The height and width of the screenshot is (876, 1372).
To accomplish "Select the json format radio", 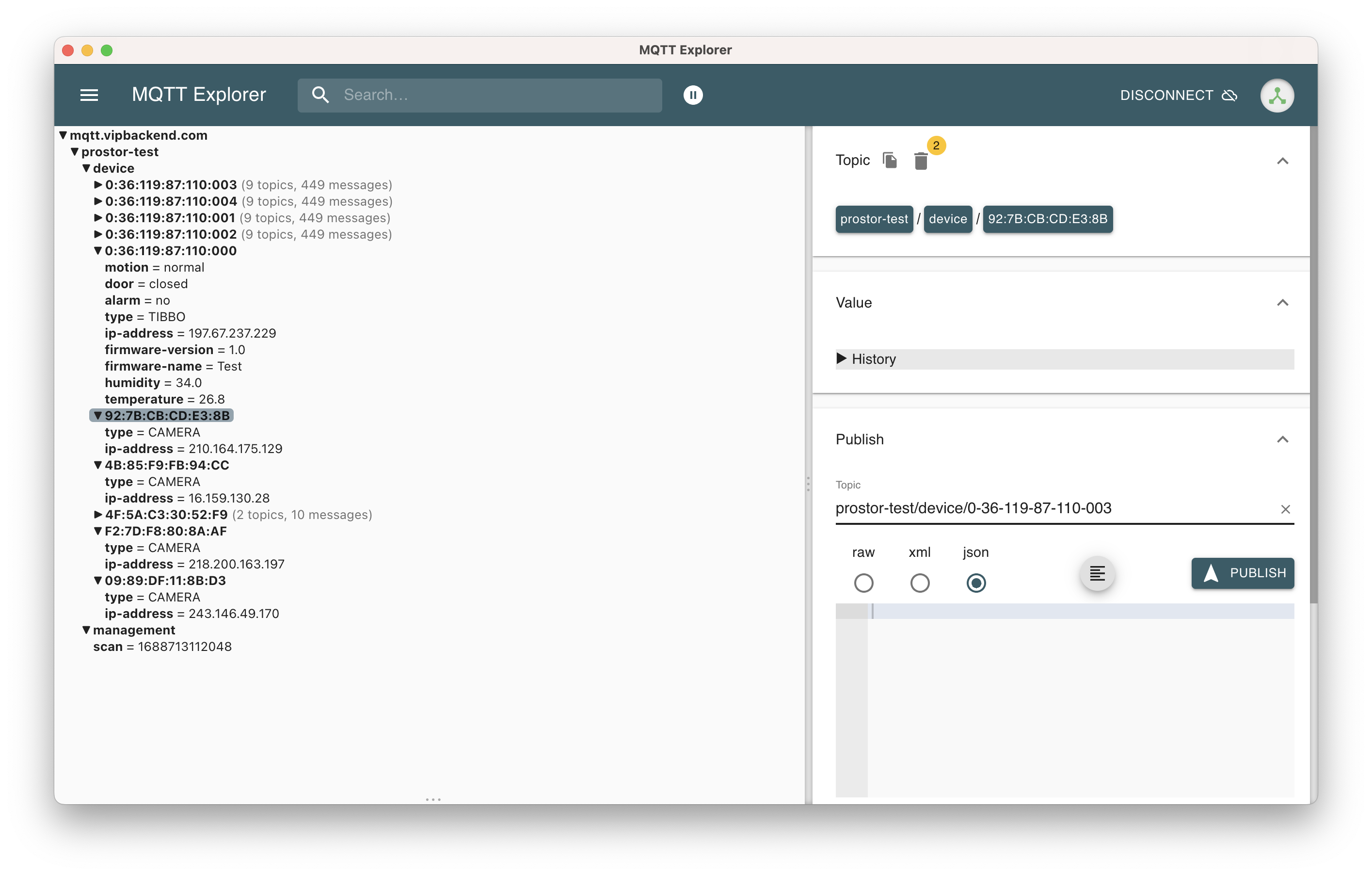I will pos(975,583).
